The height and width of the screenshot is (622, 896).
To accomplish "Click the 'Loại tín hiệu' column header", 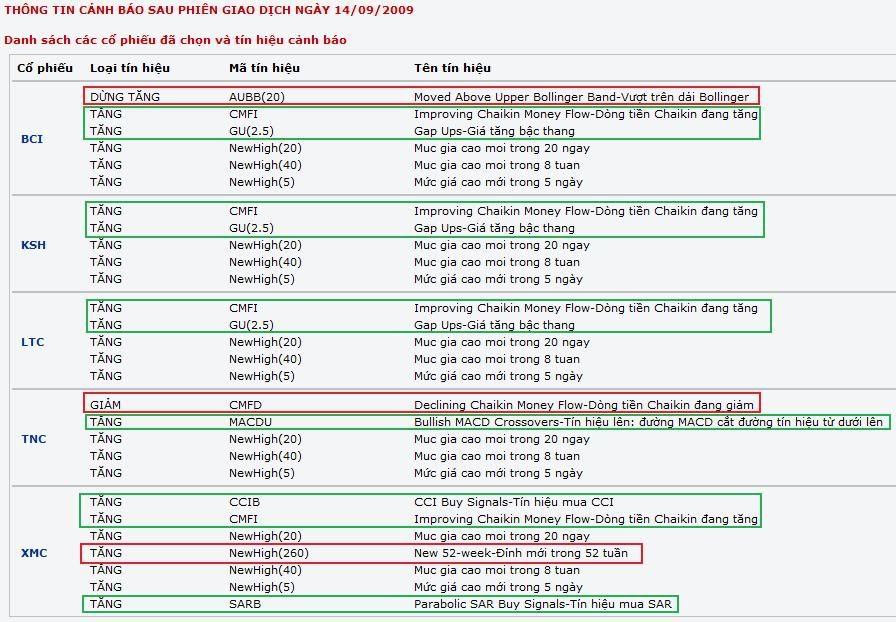I will [x=130, y=68].
